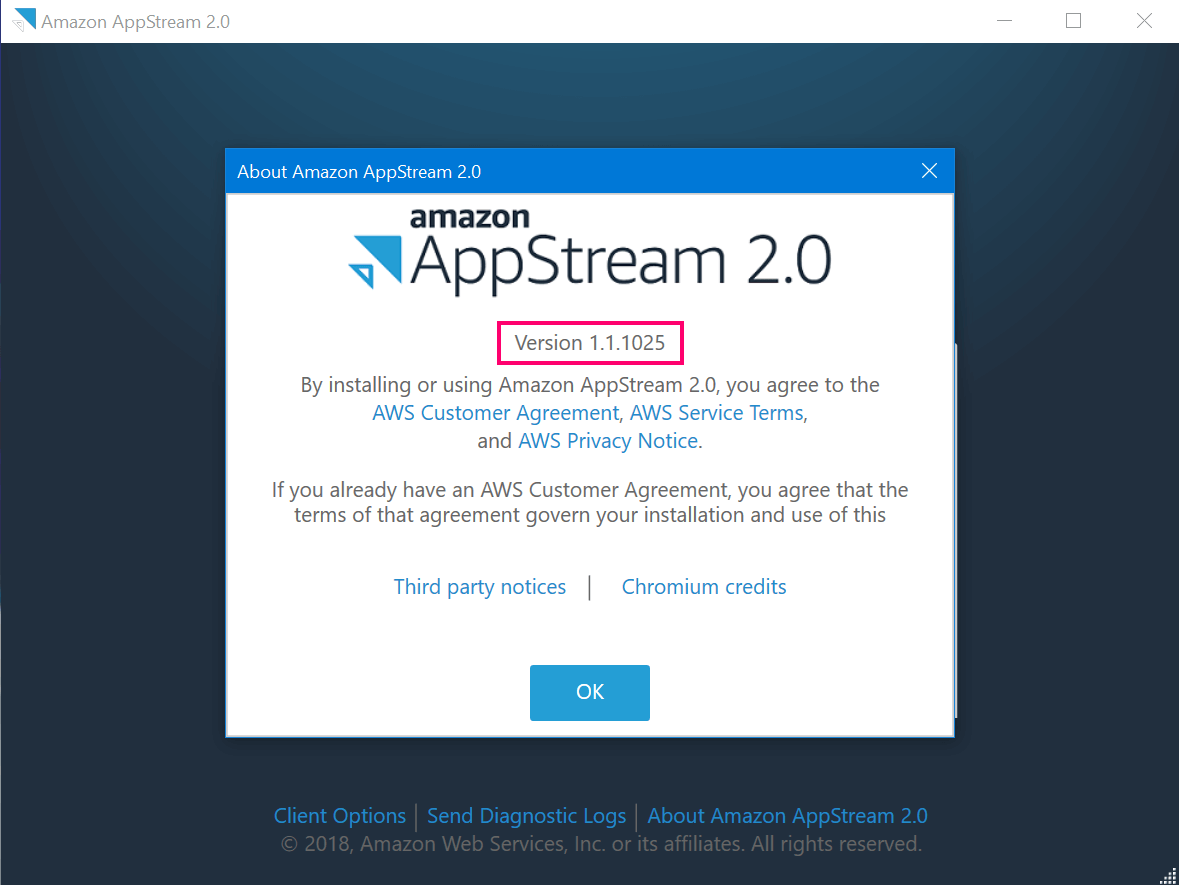Click the Amazon AppStream 2.0 logo graphic
Image resolution: width=1179 pixels, height=885 pixels.
[x=590, y=250]
